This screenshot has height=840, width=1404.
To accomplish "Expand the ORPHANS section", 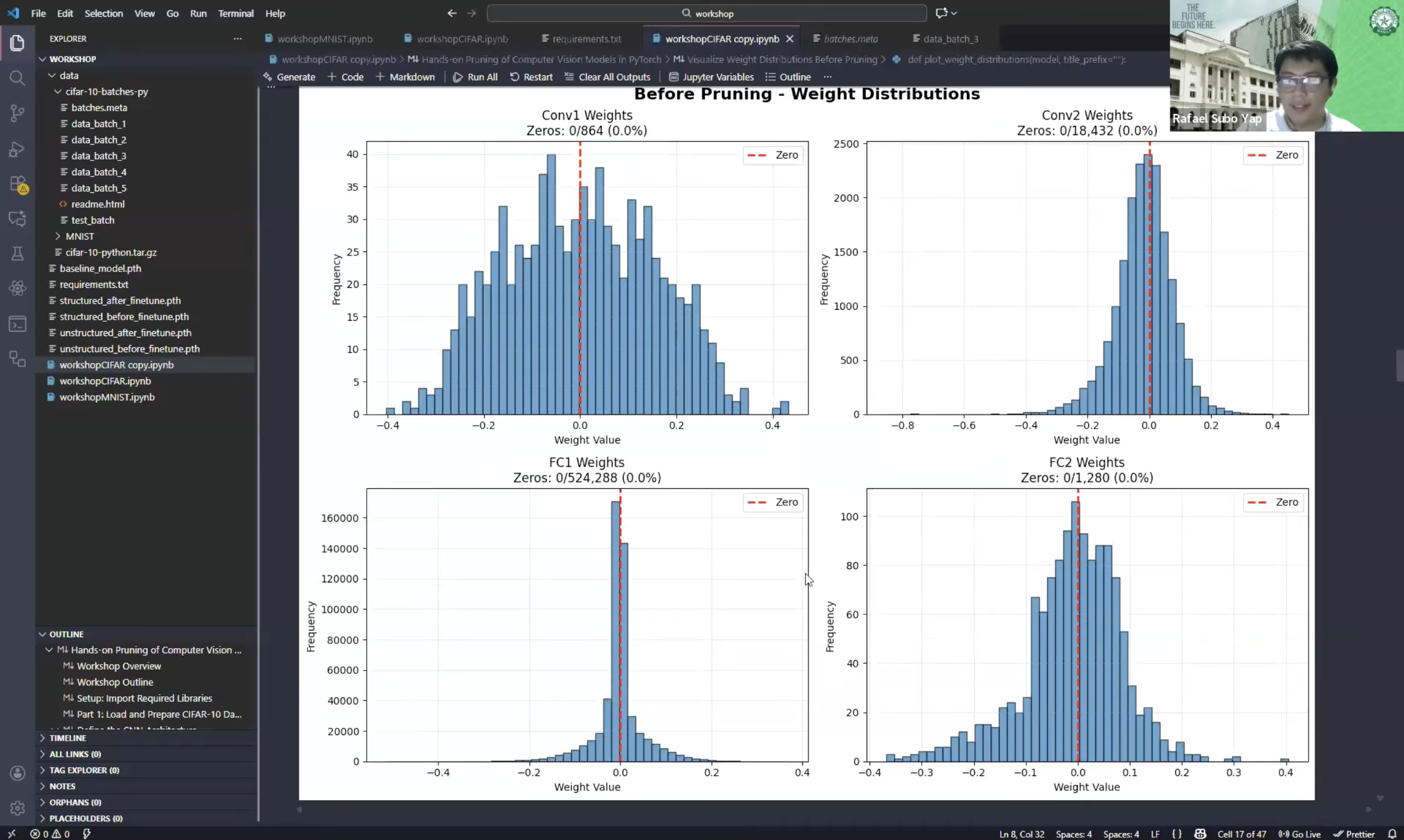I will pos(43,802).
